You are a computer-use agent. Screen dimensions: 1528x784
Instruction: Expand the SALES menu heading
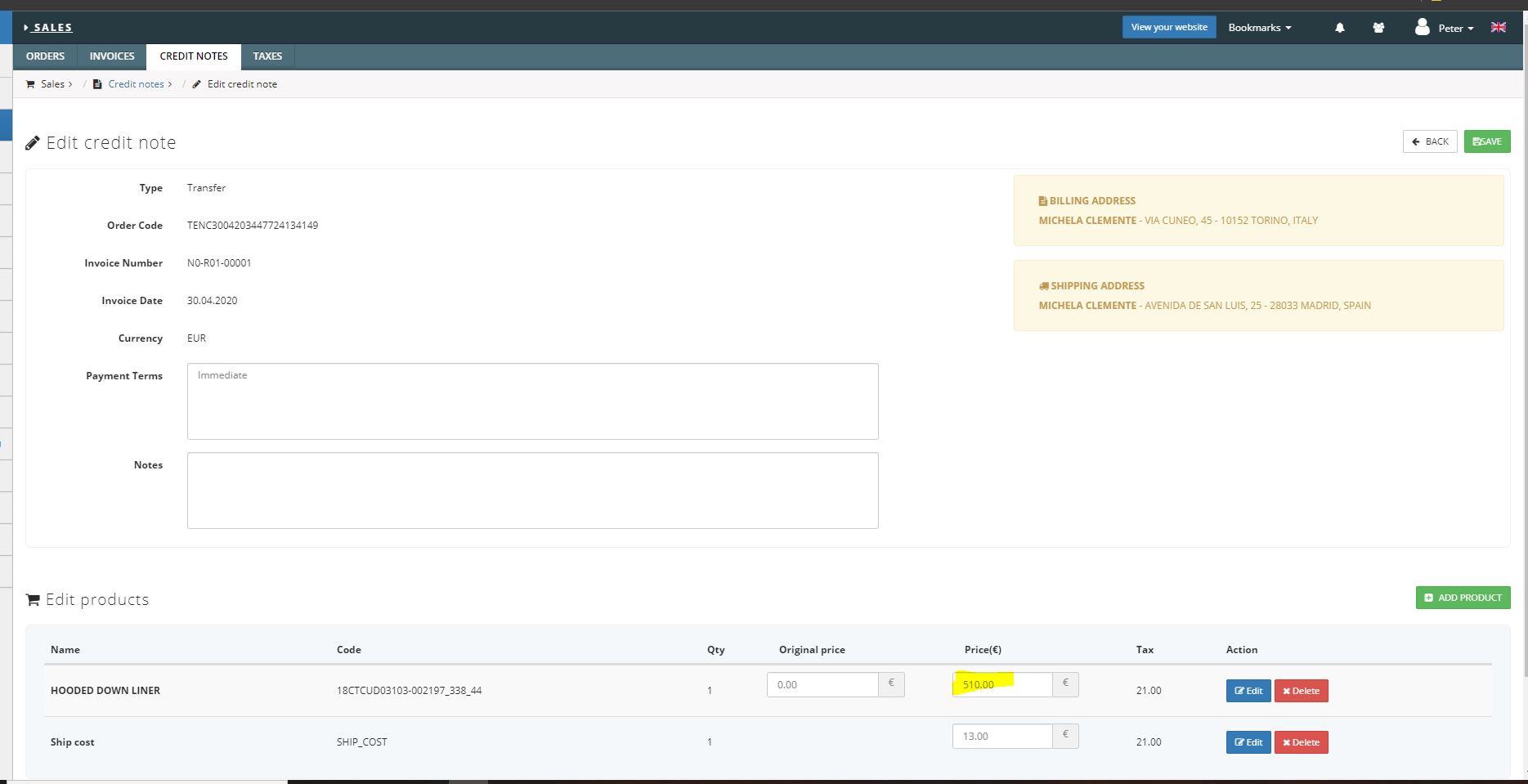click(x=48, y=28)
